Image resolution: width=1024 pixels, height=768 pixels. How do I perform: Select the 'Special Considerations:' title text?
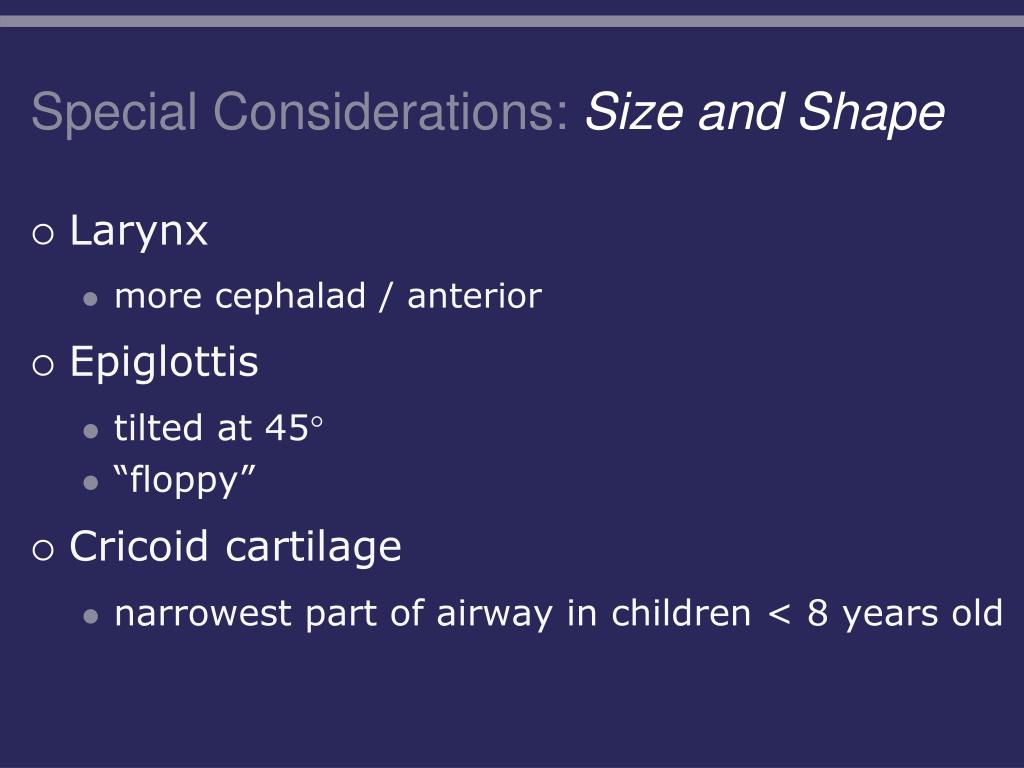pyautogui.click(x=300, y=112)
